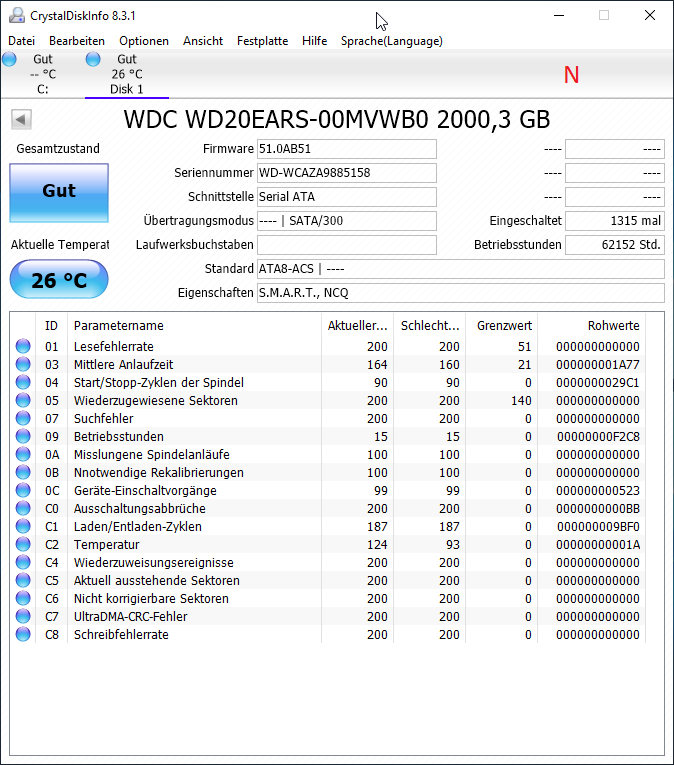Click the disk model title WDC WD20EARS-00MVWB0
The height and width of the screenshot is (765, 674).
pyautogui.click(x=337, y=120)
